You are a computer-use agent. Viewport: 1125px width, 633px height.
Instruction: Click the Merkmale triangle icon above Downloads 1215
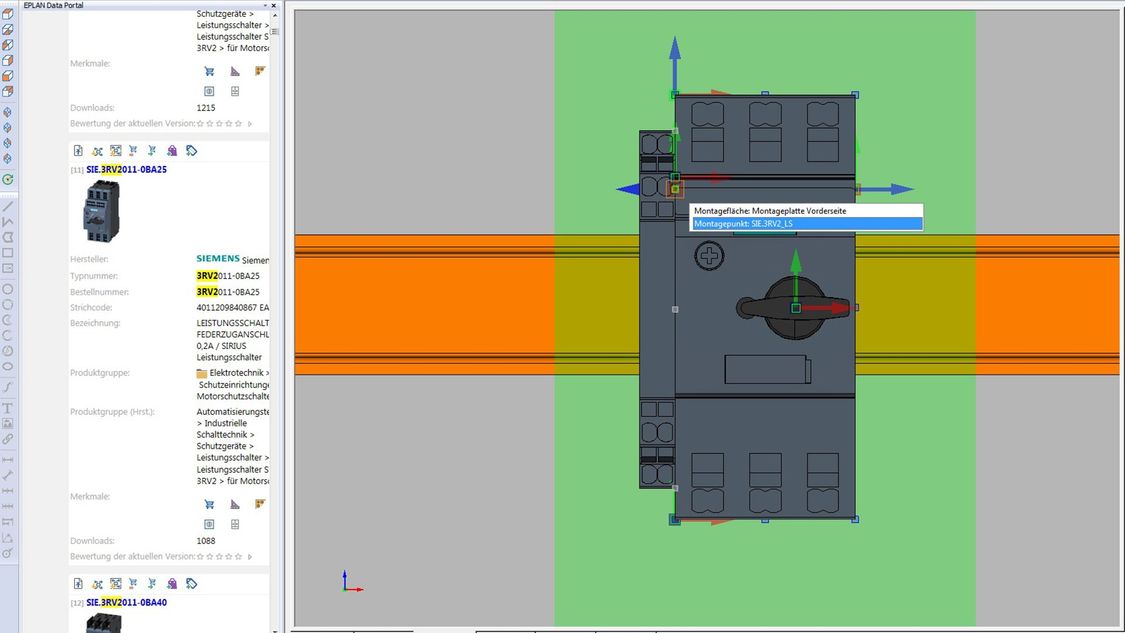point(235,71)
